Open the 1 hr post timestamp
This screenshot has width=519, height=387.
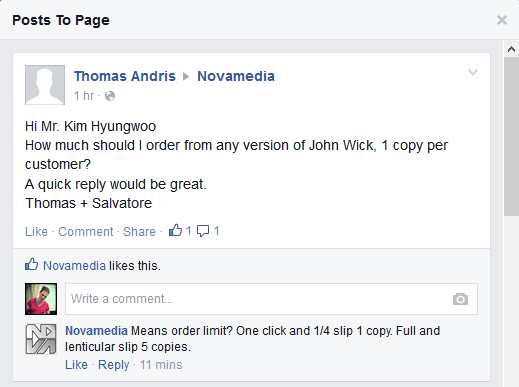[x=84, y=96]
